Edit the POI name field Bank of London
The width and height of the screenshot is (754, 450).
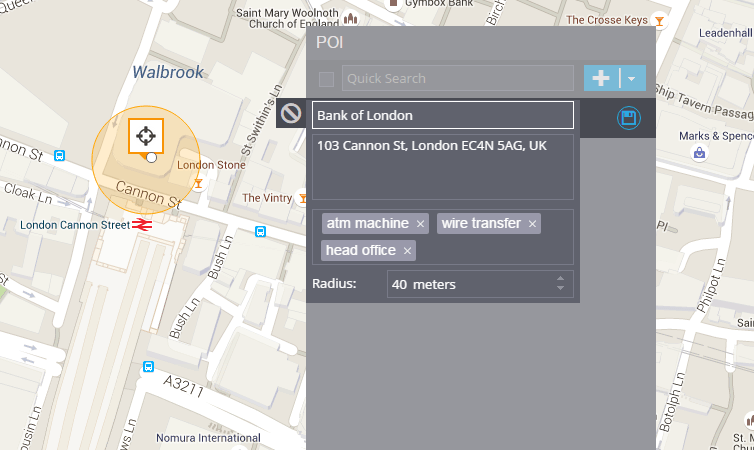tap(443, 115)
